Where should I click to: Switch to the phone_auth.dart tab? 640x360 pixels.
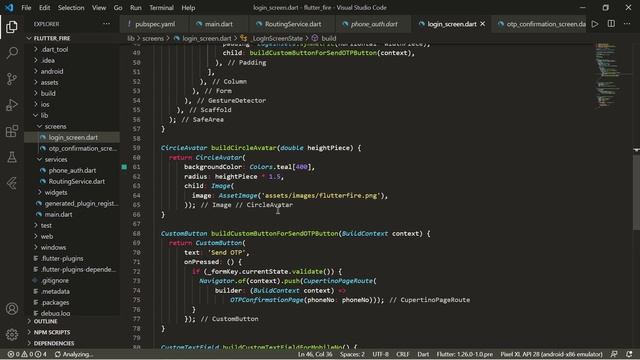[x=373, y=24]
